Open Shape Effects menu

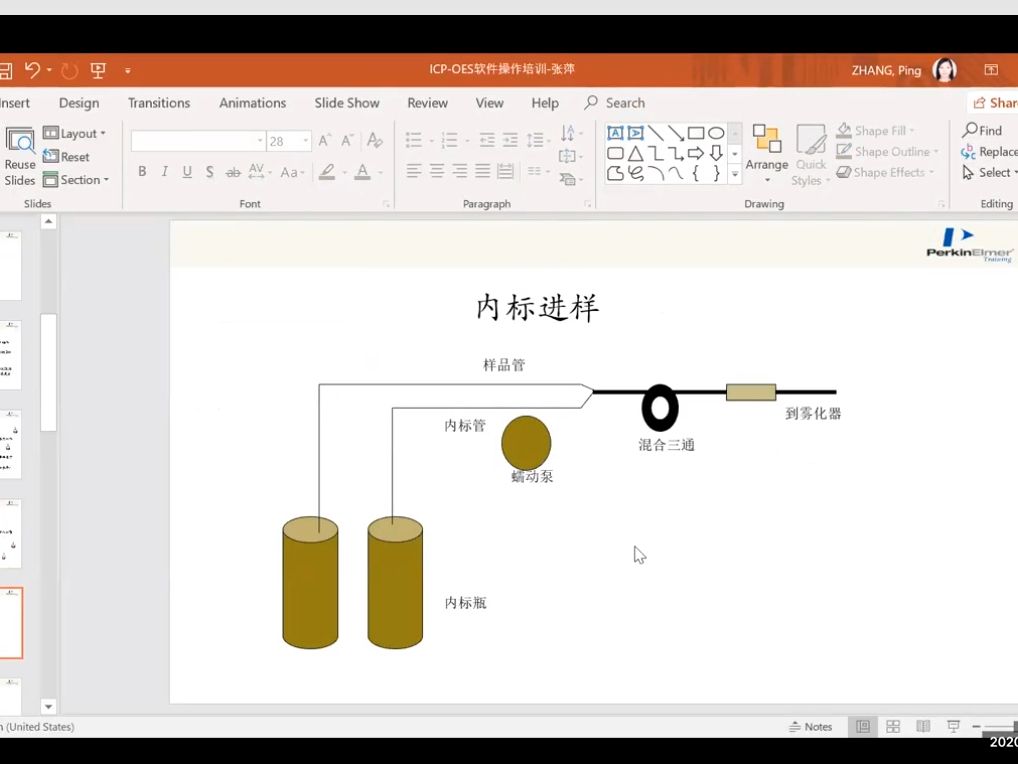(x=886, y=172)
